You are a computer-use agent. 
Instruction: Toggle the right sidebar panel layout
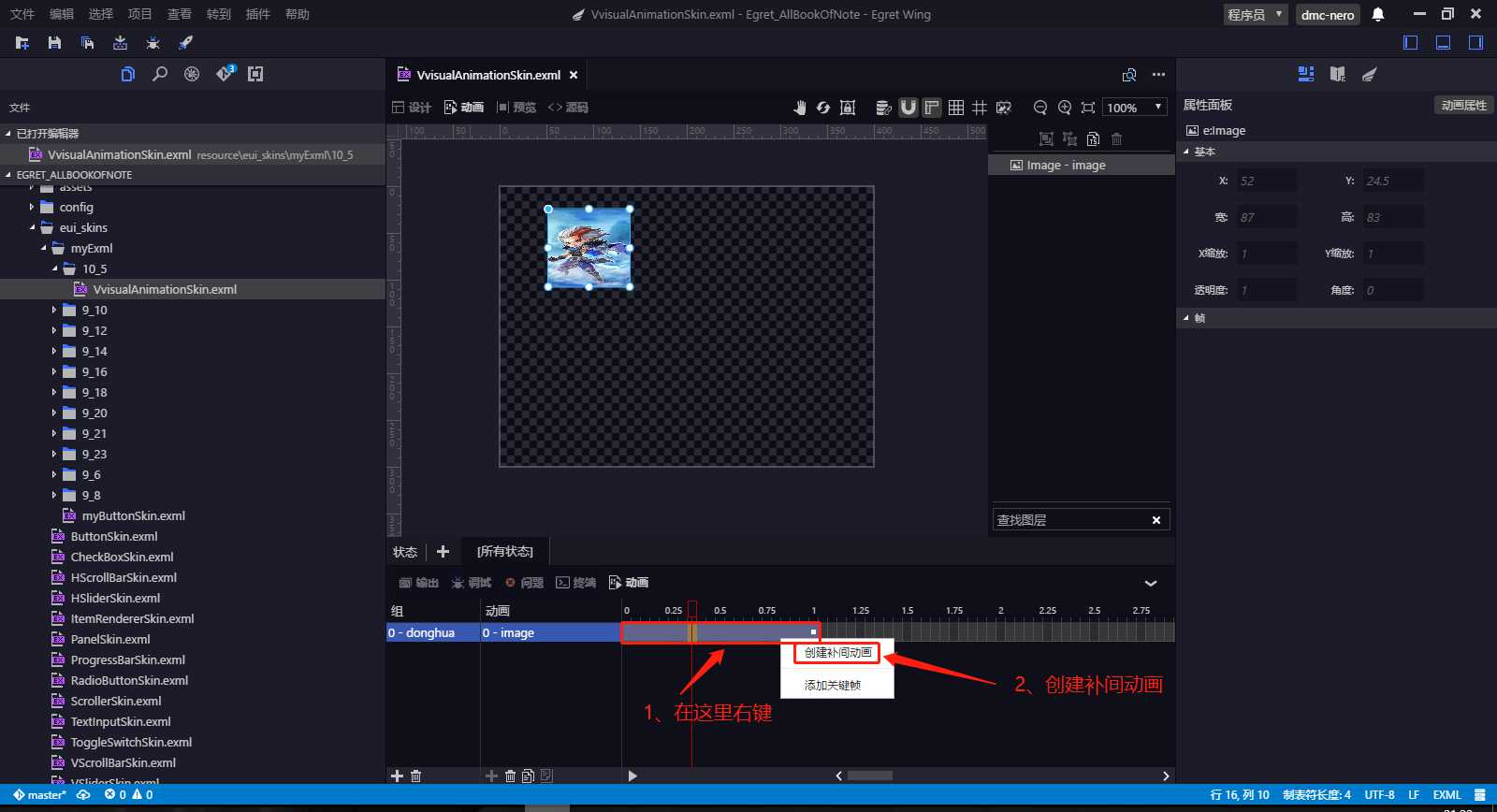(1475, 42)
